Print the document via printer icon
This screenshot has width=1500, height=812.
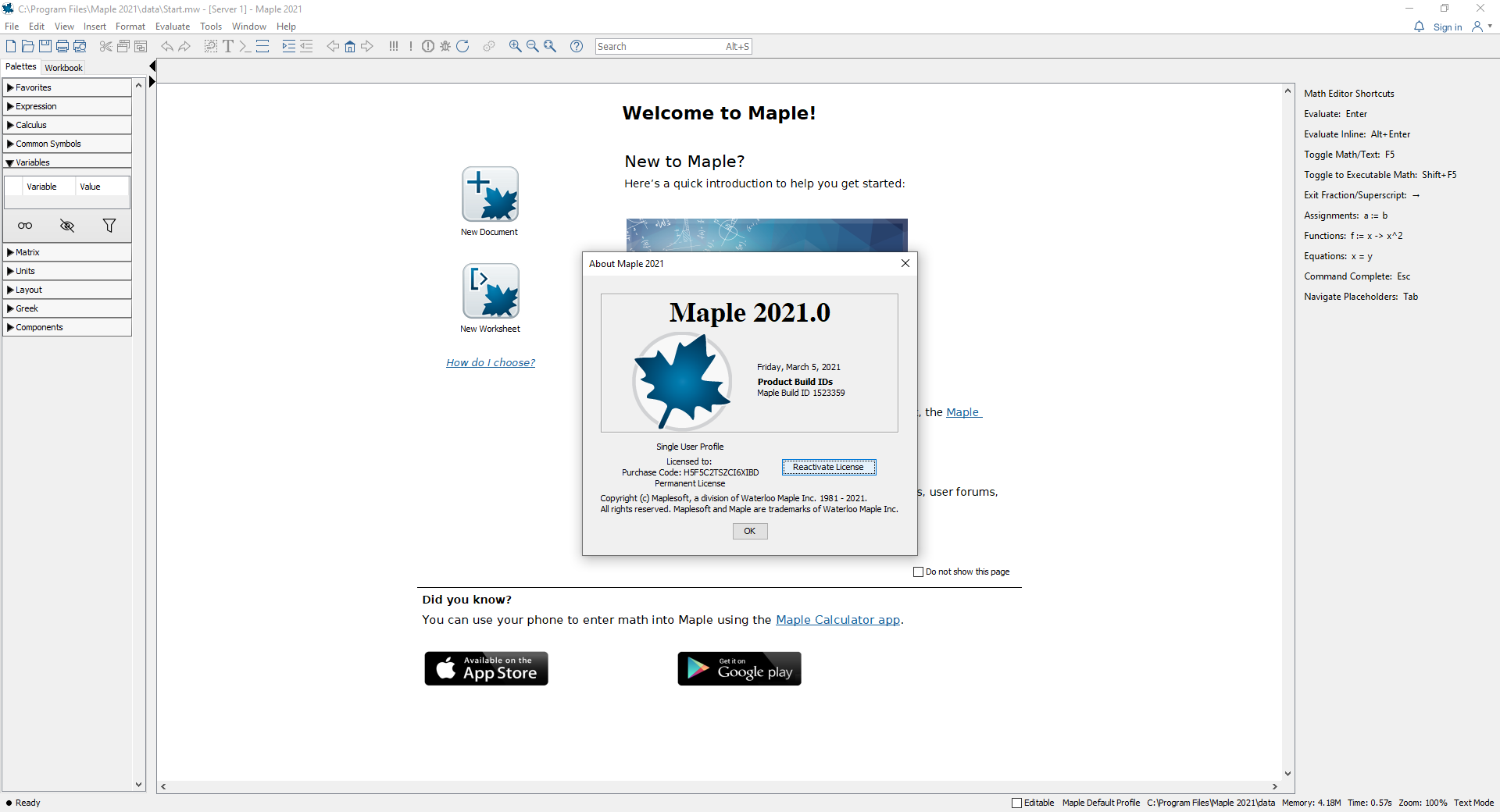[x=62, y=46]
